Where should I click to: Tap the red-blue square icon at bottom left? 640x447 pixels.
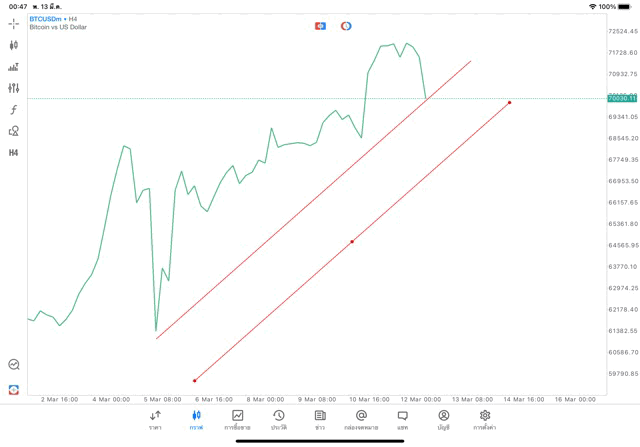point(14,390)
